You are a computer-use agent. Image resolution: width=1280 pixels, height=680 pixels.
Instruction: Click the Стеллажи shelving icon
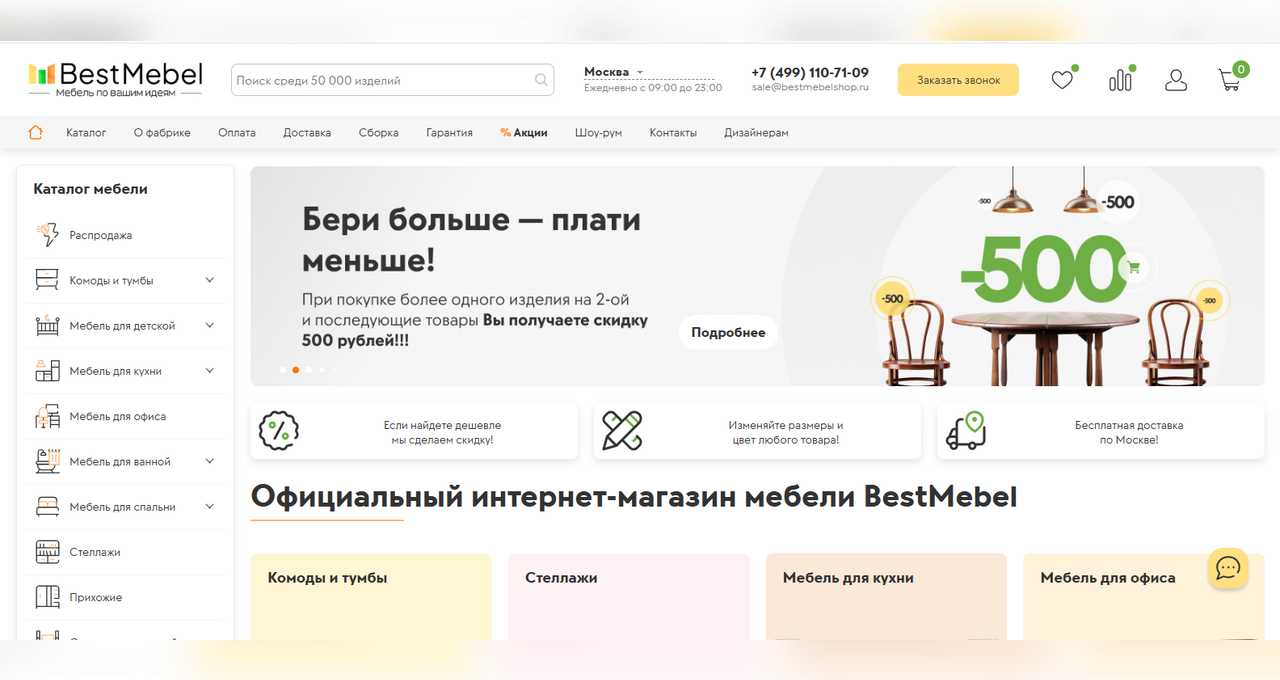click(47, 552)
